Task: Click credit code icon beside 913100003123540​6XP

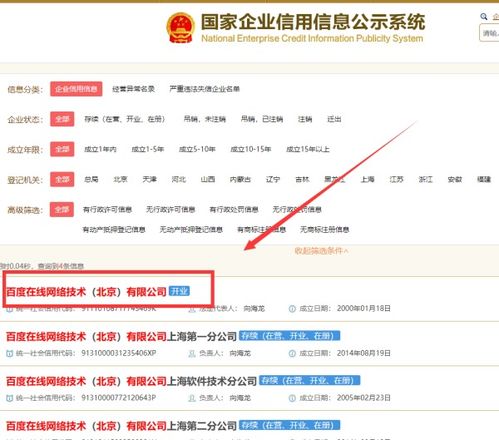Action: (10, 353)
